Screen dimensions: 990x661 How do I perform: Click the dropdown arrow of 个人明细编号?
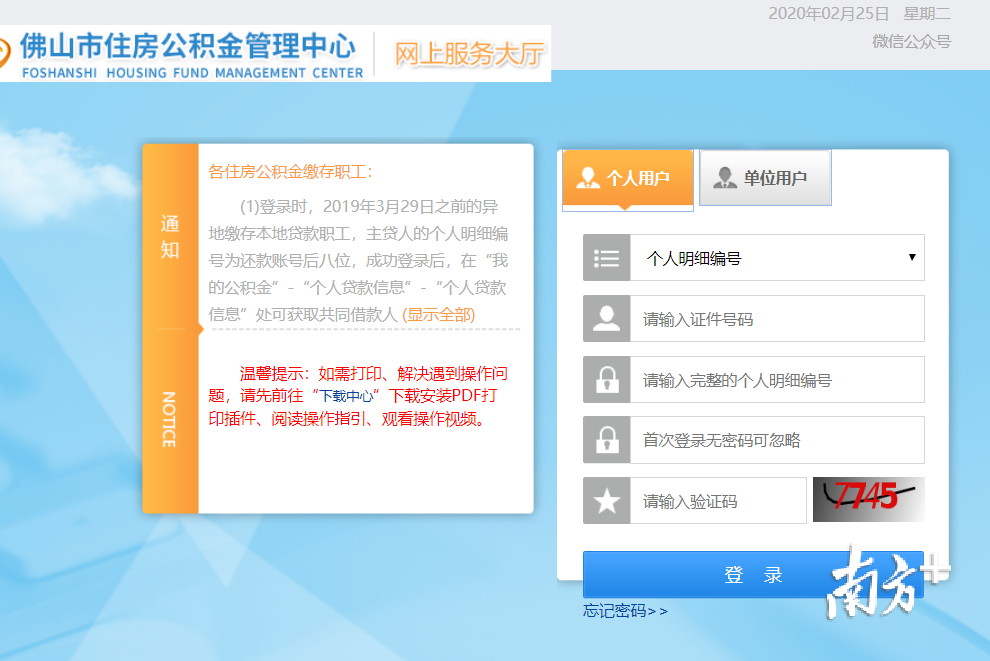pos(912,257)
